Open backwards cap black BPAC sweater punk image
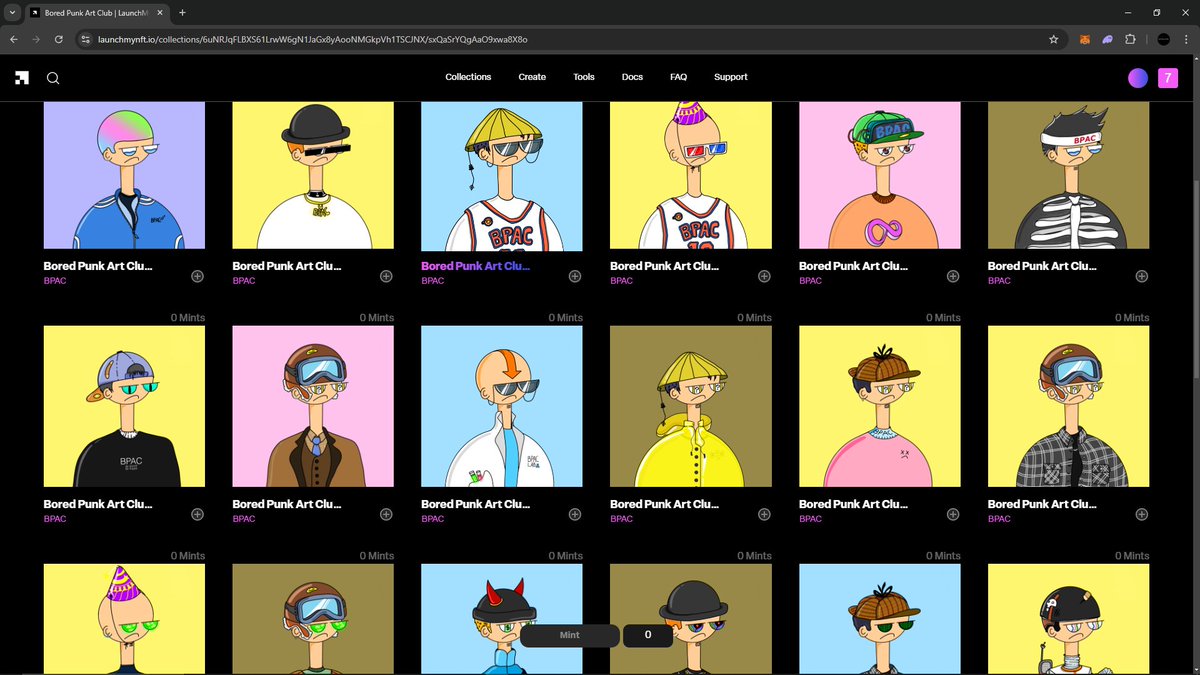The image size is (1200, 675). [124, 406]
